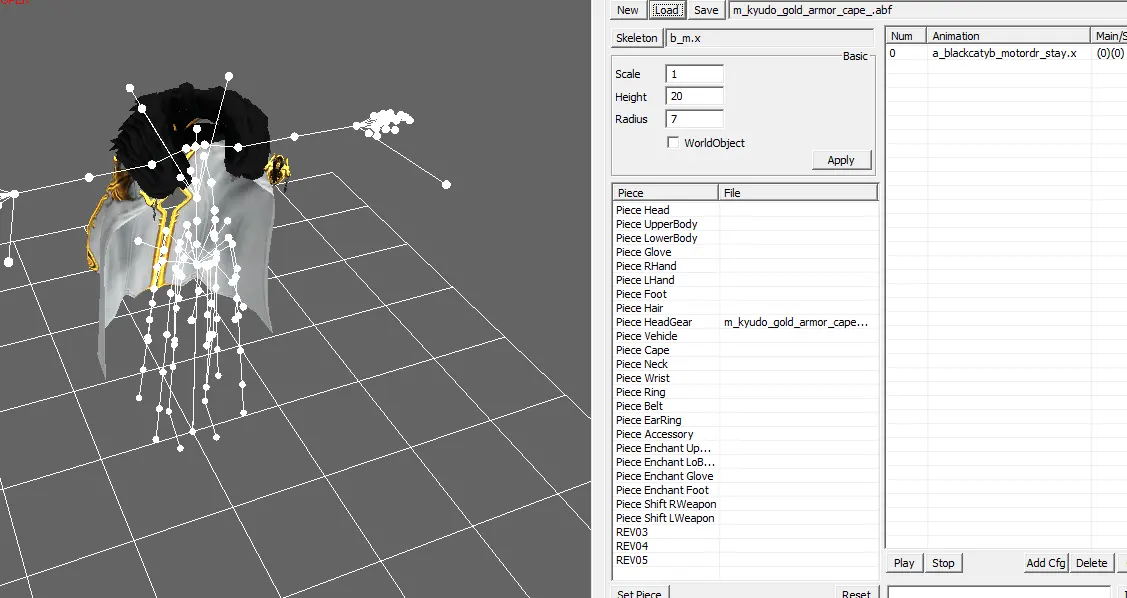Select the Piece HeadGear row

click(x=745, y=322)
